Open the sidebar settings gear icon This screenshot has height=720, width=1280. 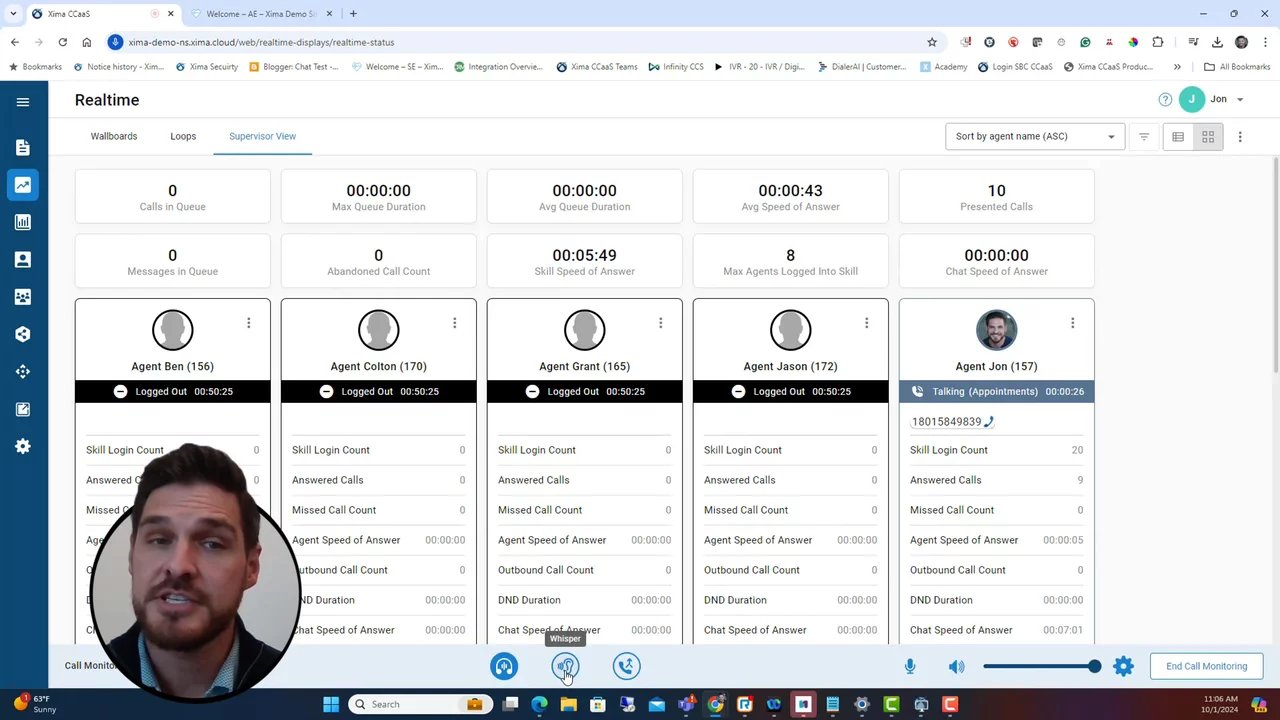[23, 447]
